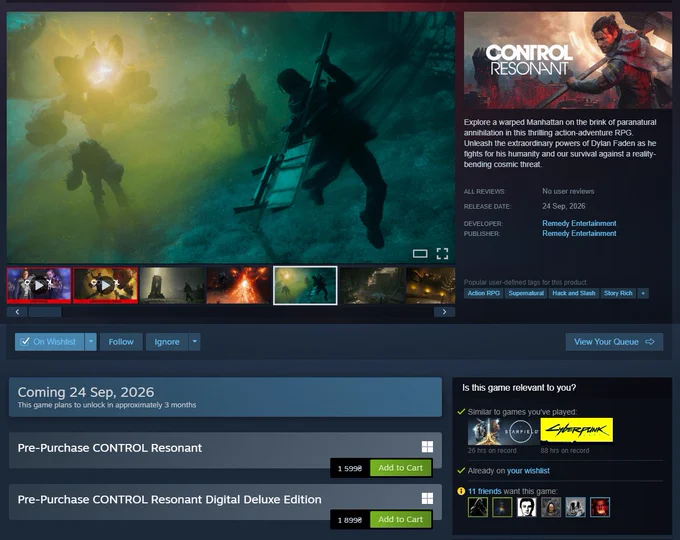This screenshot has height=540, width=680.
Task: Open fifth friend avatar with grey figure
Action: (575, 507)
